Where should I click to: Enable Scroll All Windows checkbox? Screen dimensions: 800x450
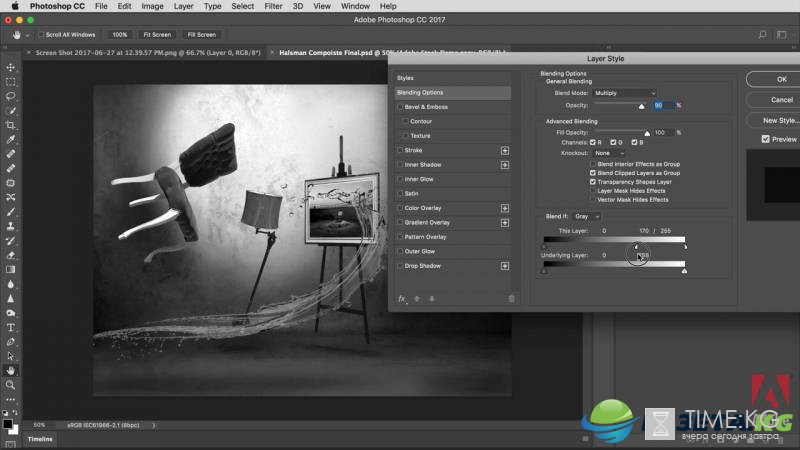tap(41, 35)
